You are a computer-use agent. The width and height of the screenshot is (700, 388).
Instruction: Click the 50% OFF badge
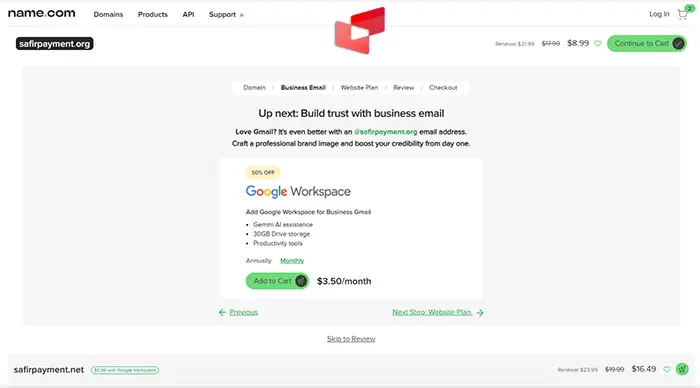coord(263,172)
